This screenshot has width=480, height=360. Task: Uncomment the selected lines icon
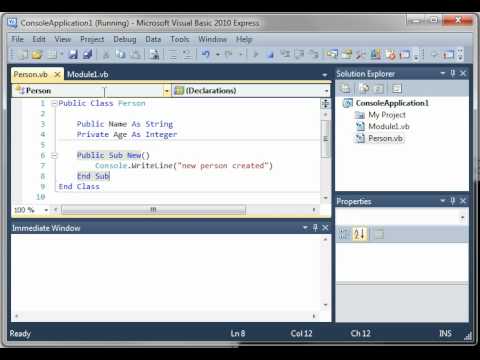click(x=187, y=54)
